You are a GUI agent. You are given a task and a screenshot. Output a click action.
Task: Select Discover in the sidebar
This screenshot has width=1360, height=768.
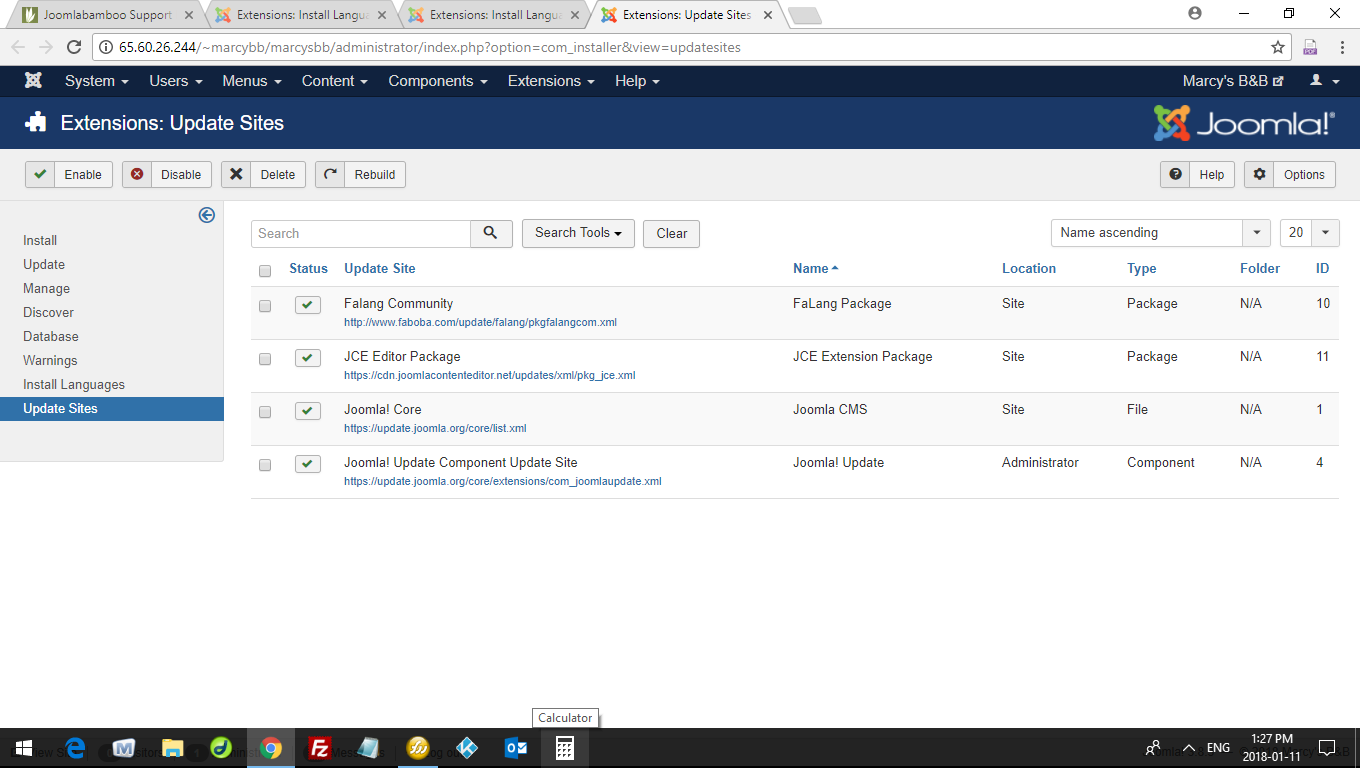[49, 312]
